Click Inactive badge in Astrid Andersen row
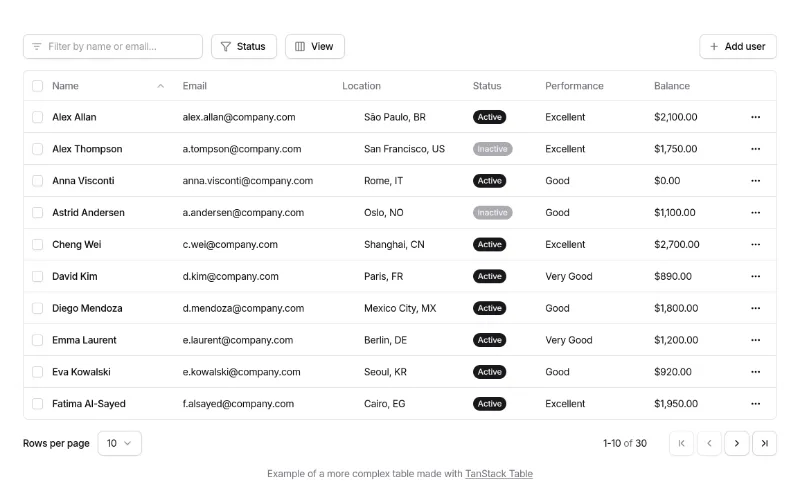 492,213
